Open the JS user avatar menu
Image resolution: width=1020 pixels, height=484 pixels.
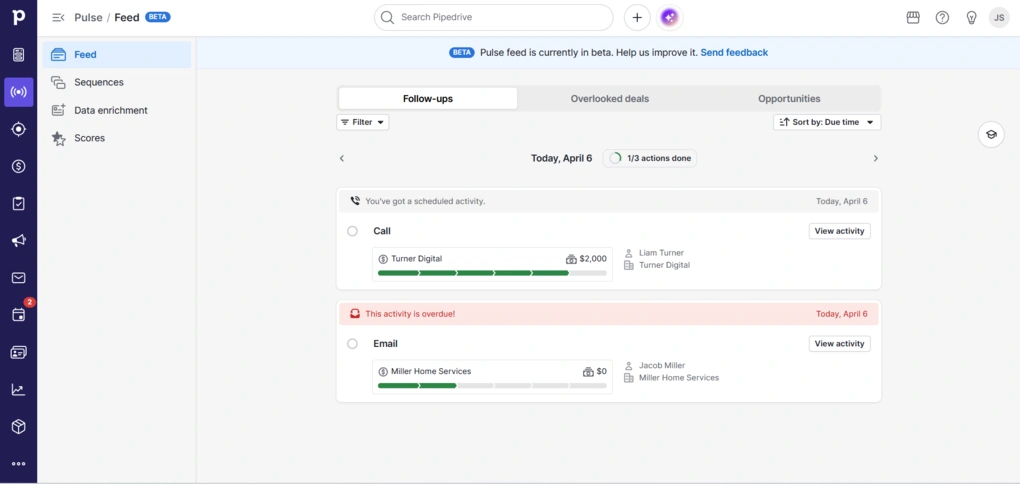(x=999, y=18)
